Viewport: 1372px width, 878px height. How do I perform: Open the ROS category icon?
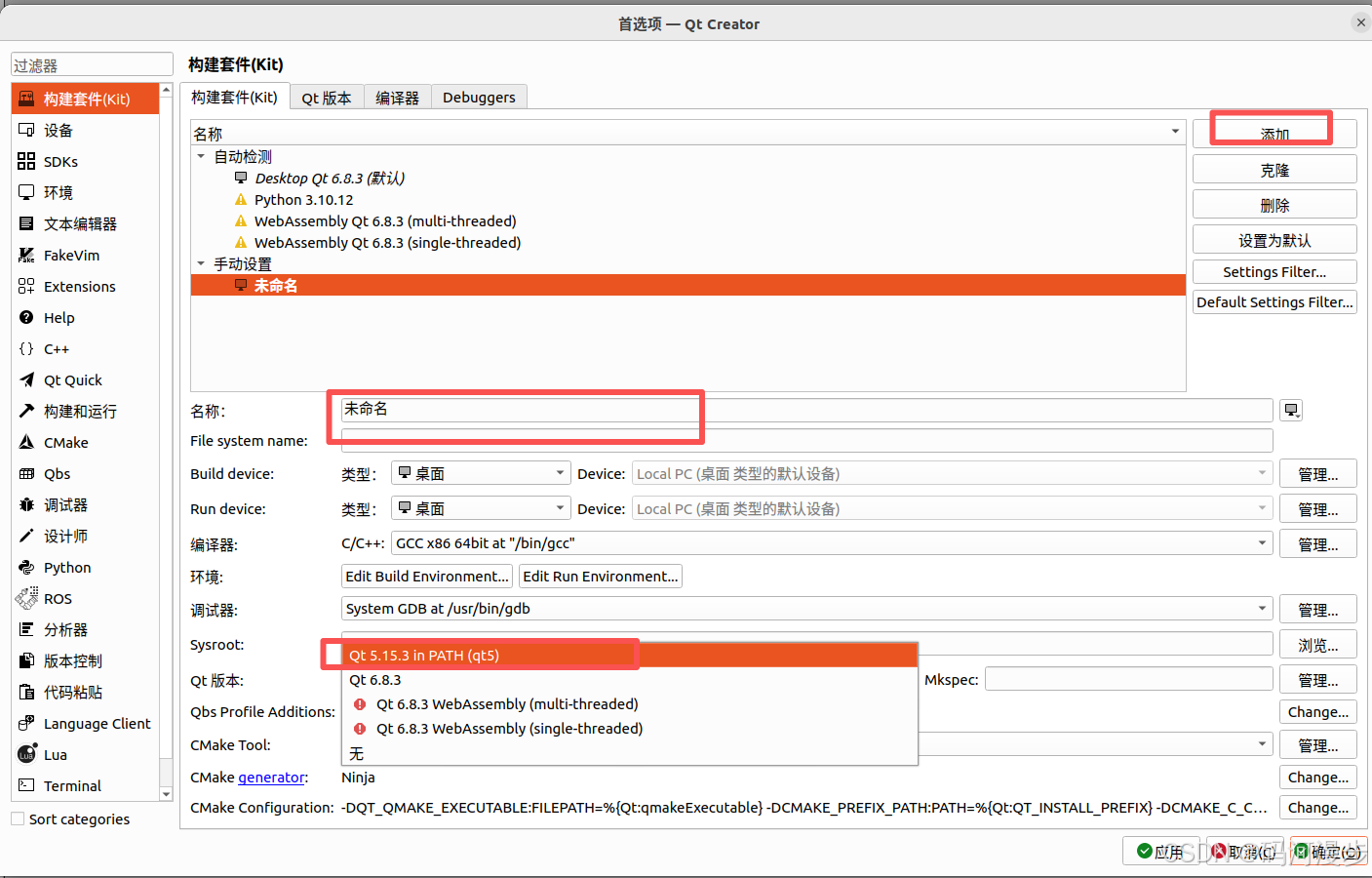pos(26,598)
